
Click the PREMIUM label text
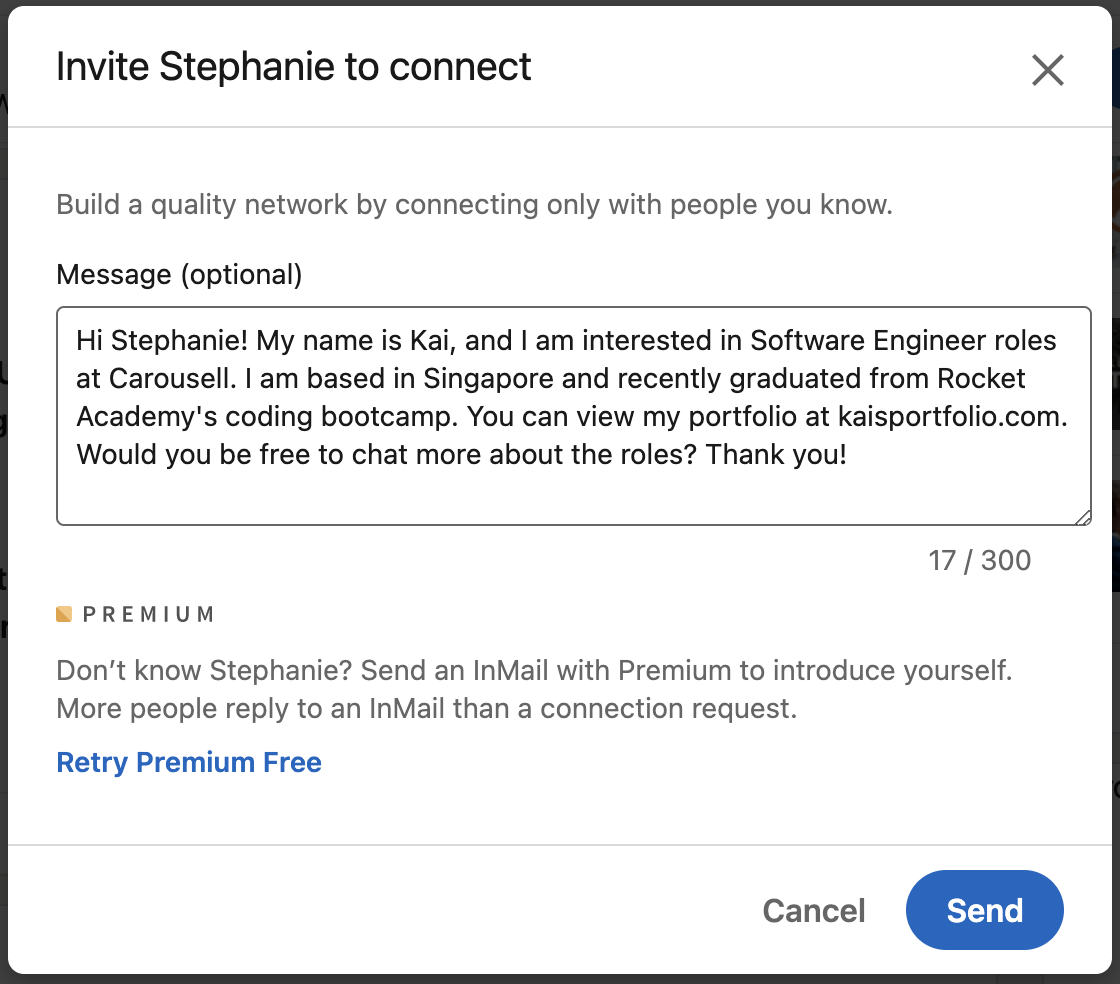[x=148, y=614]
